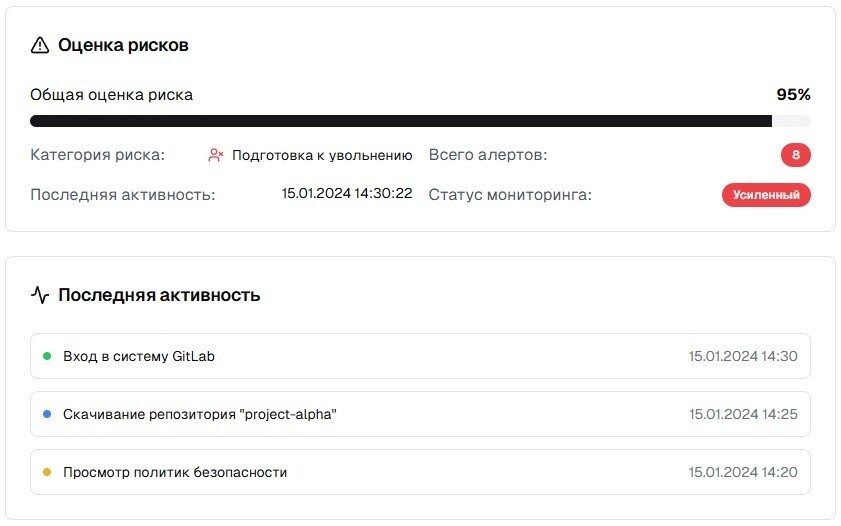
Task: Click the Оценка рисков section heading
Action: tap(123, 45)
